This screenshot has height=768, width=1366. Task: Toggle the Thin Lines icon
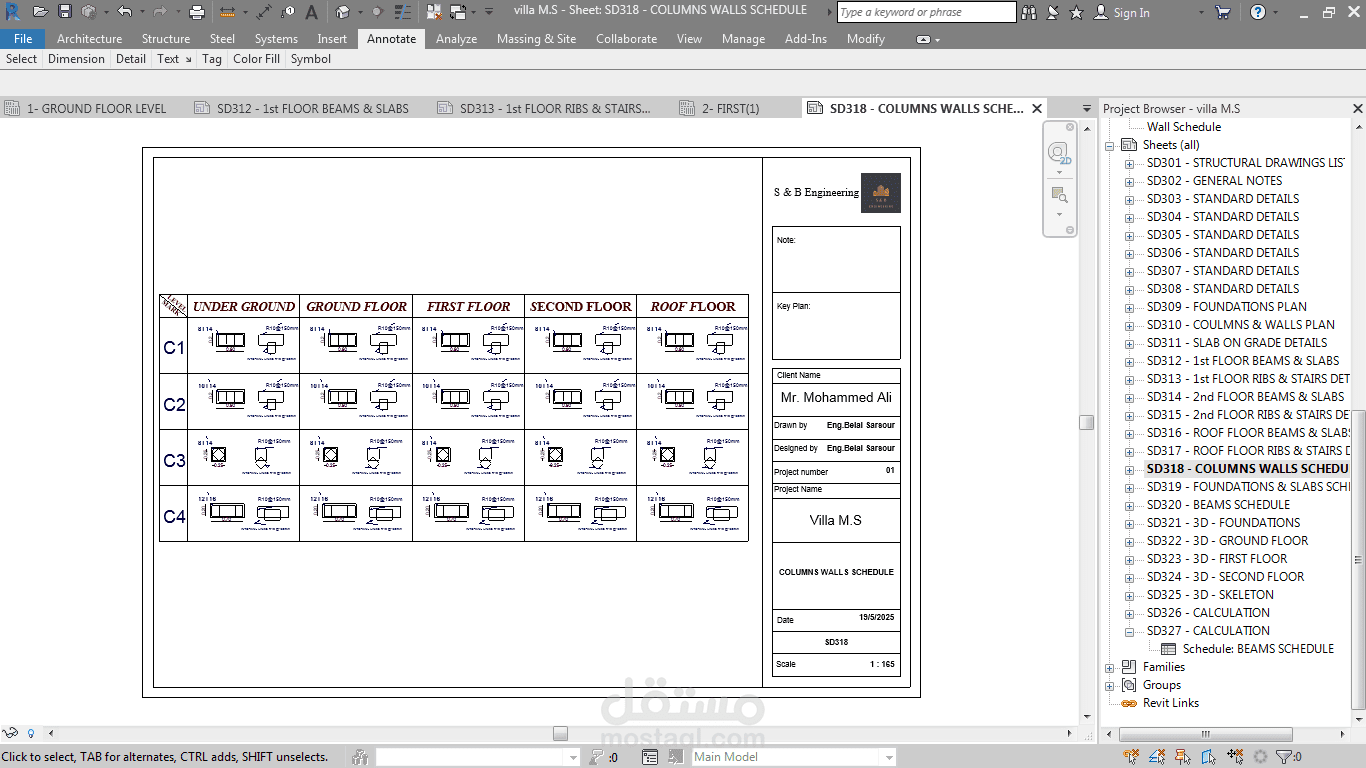click(402, 12)
